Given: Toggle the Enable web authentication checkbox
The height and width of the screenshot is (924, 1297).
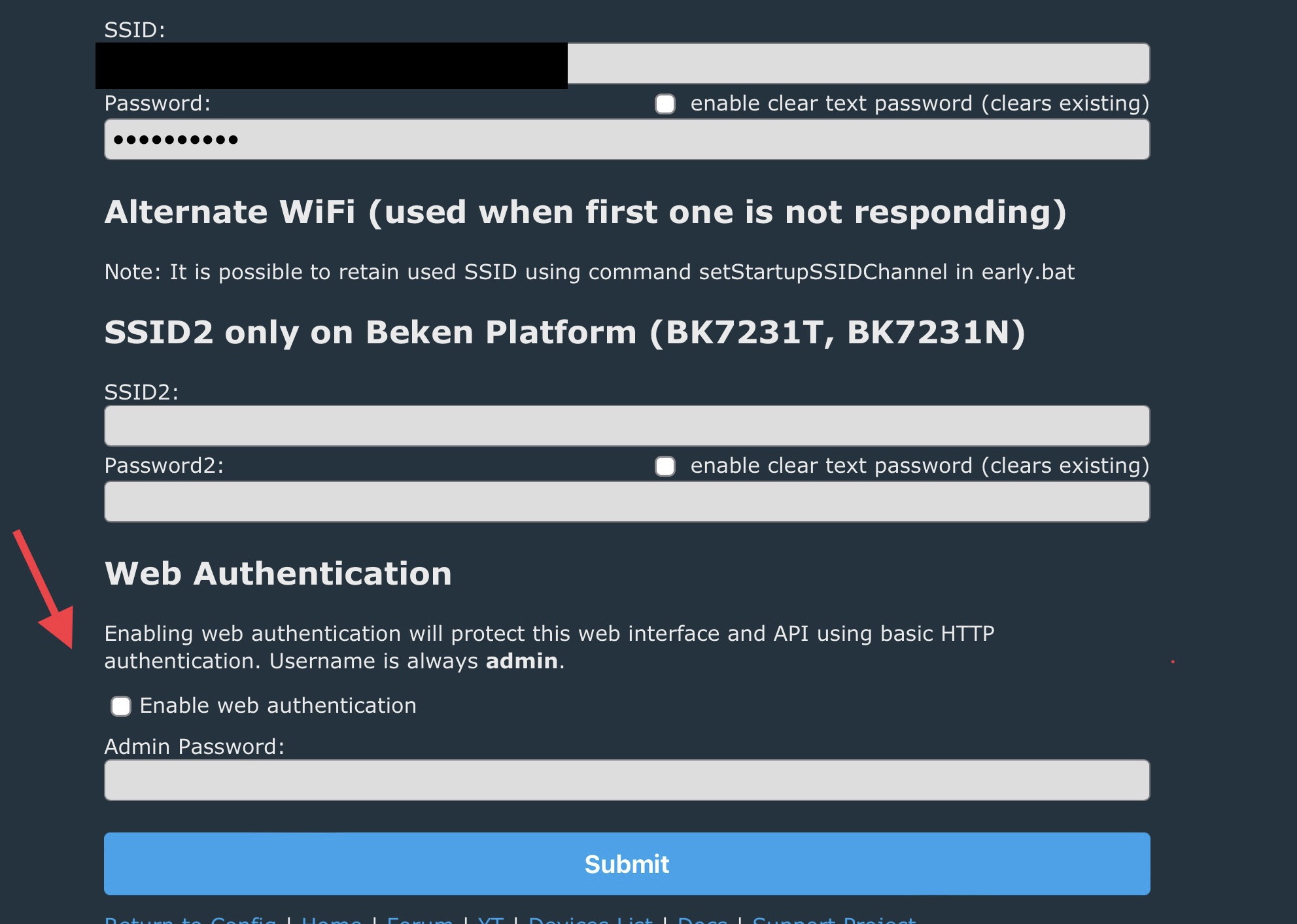Looking at the screenshot, I should pyautogui.click(x=121, y=706).
